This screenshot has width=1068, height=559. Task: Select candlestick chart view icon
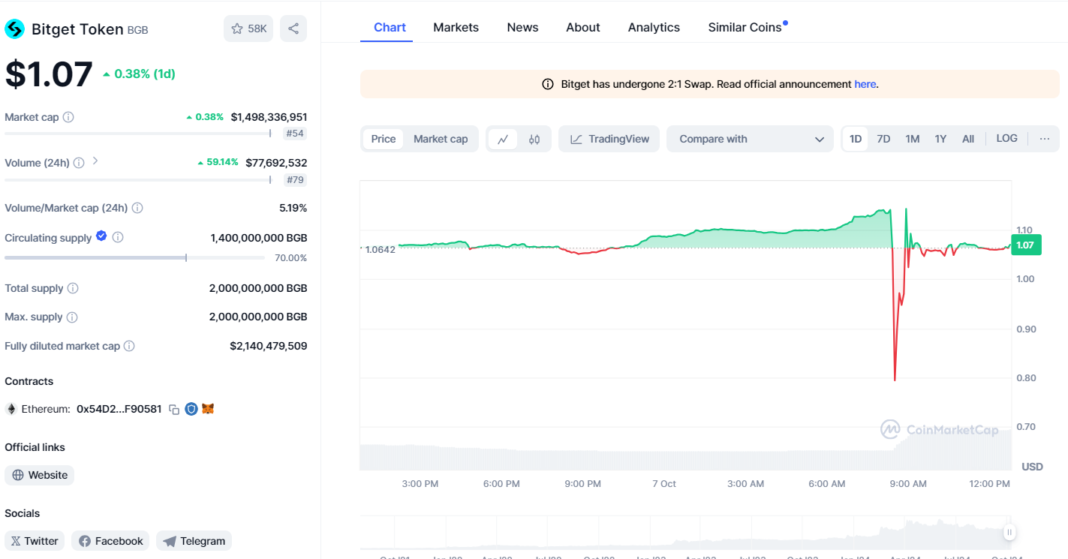coord(534,139)
